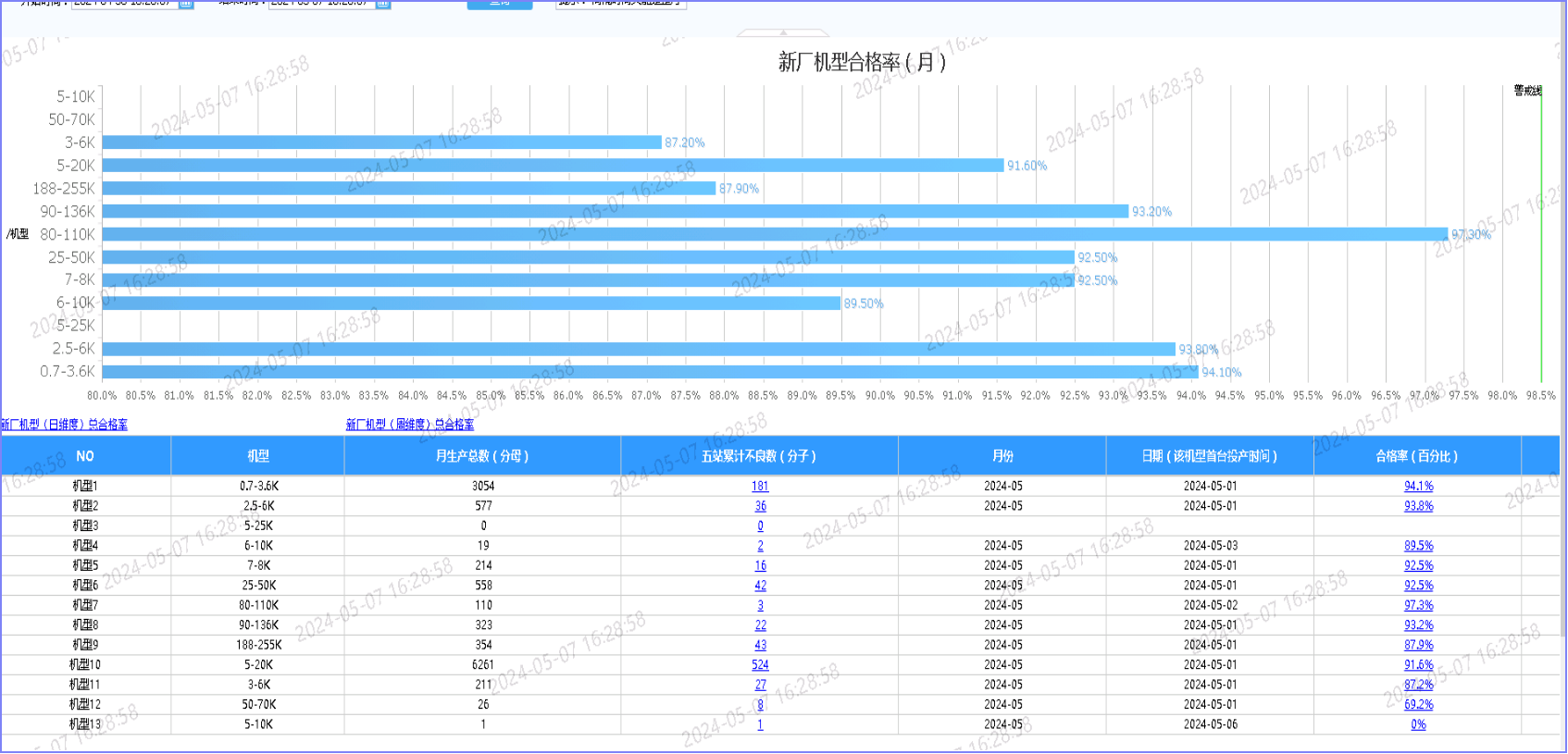Image resolution: width=1568 pixels, height=754 pixels.
Task: Click the 80-110K bar showing 97.30%
Action: (x=774, y=234)
